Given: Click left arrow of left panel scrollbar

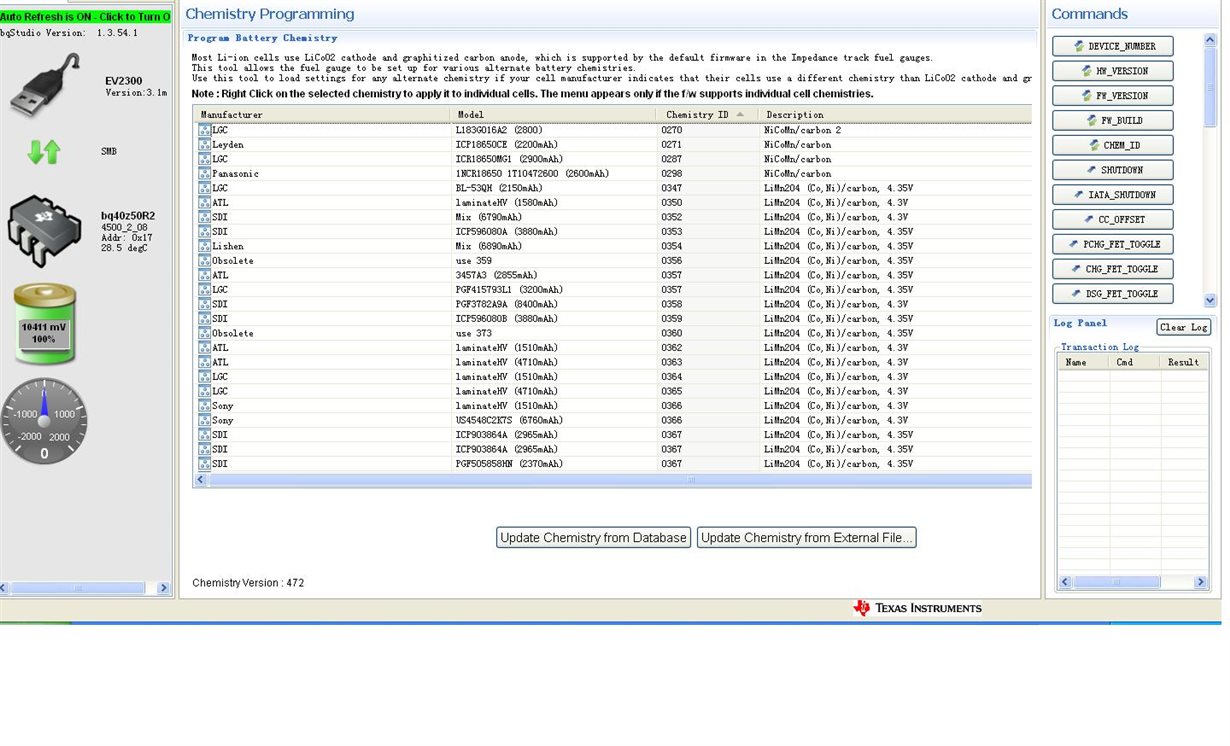Looking at the screenshot, I should 5,588.
